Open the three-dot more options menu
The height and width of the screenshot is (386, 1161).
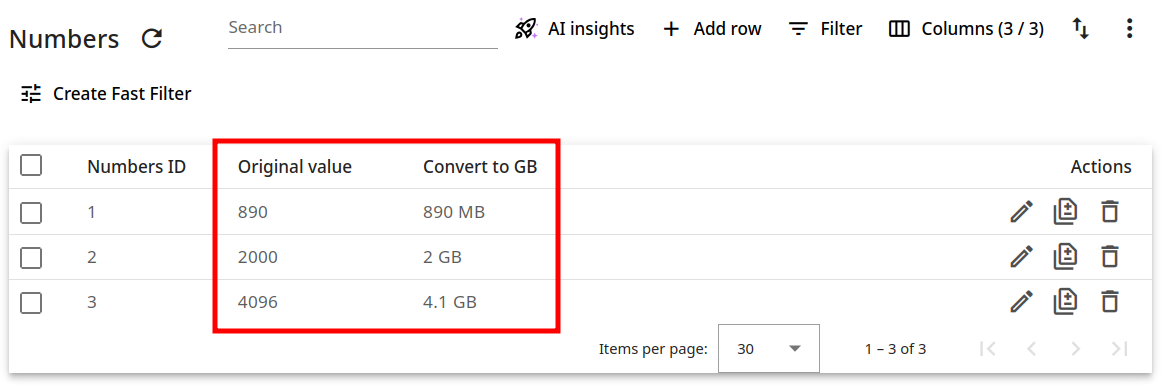(1128, 29)
